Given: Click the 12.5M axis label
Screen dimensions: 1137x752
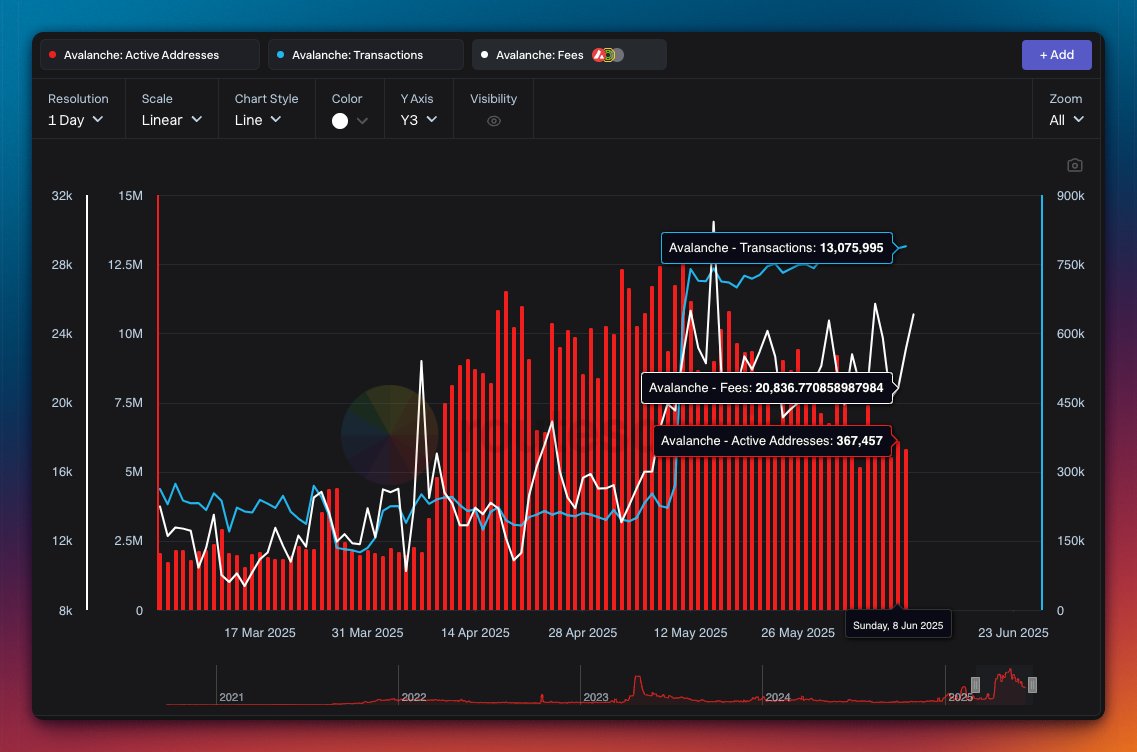Looking at the screenshot, I should (x=125, y=265).
